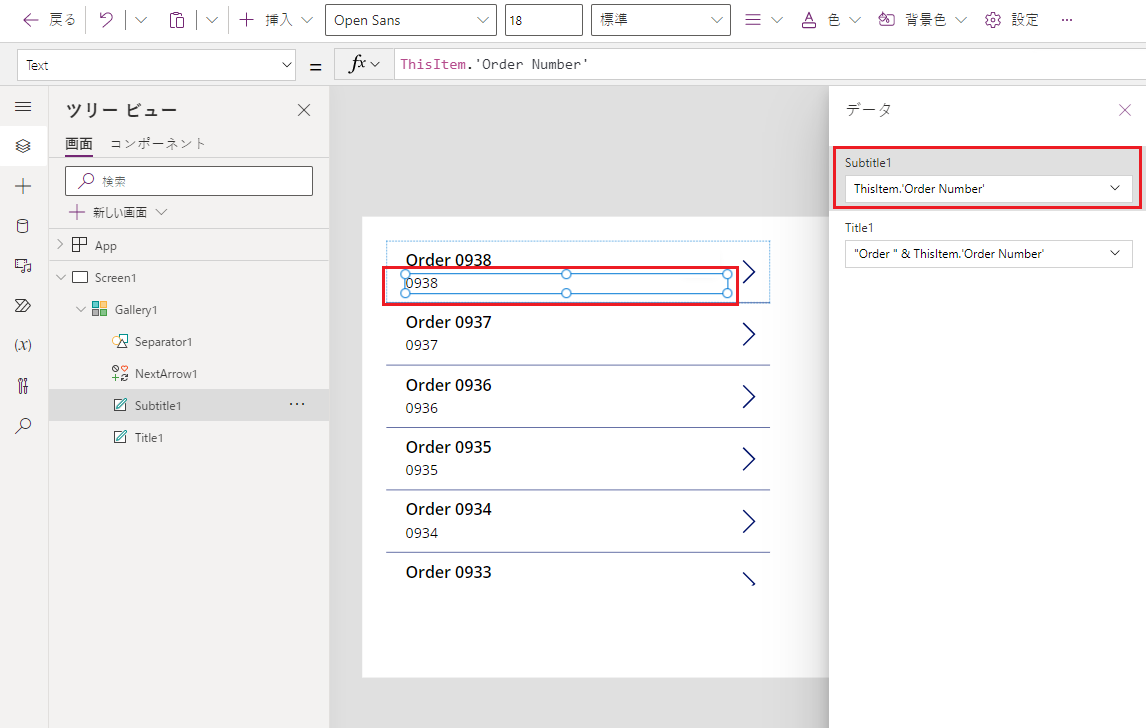The height and width of the screenshot is (728, 1146).
Task: Click the 新しい画面 button
Action: (x=119, y=212)
